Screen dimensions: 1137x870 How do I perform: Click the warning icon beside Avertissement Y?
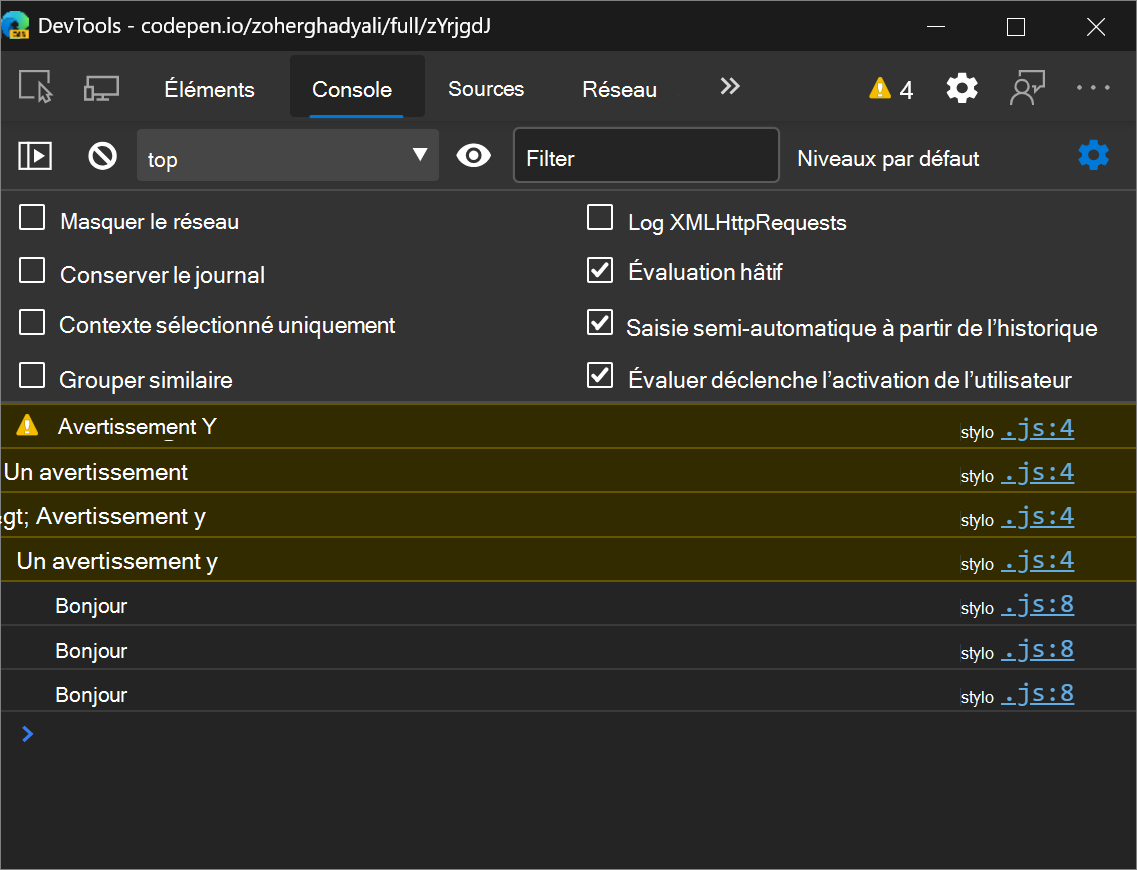click(27, 425)
